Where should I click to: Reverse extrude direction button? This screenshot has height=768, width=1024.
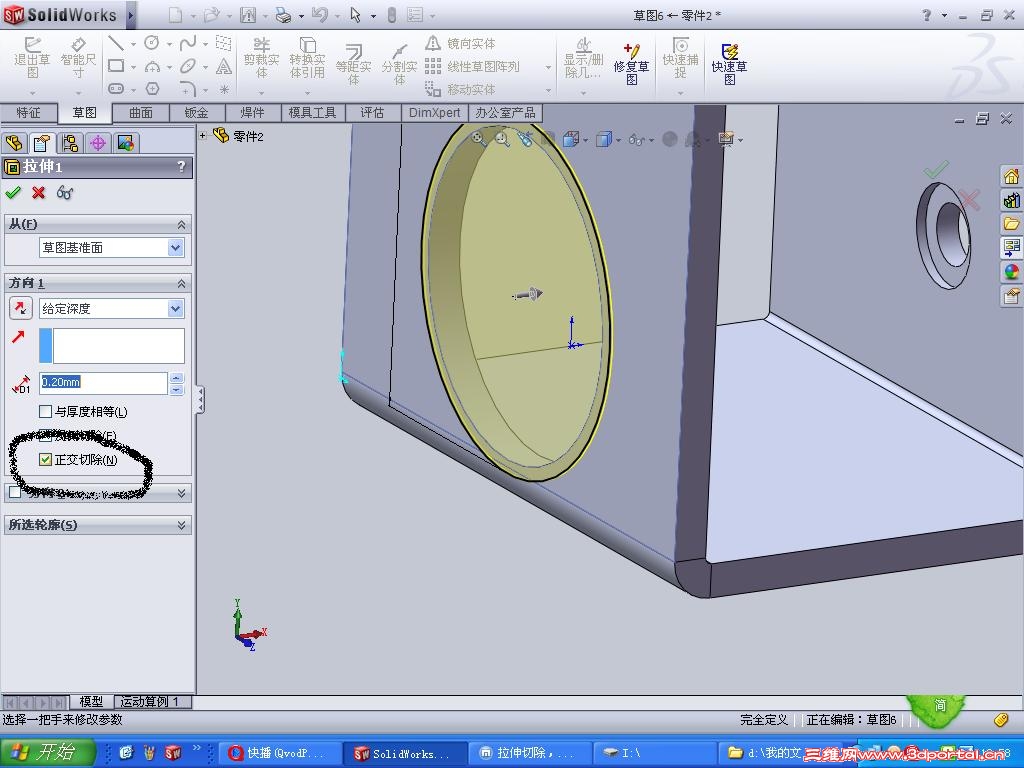(21, 308)
